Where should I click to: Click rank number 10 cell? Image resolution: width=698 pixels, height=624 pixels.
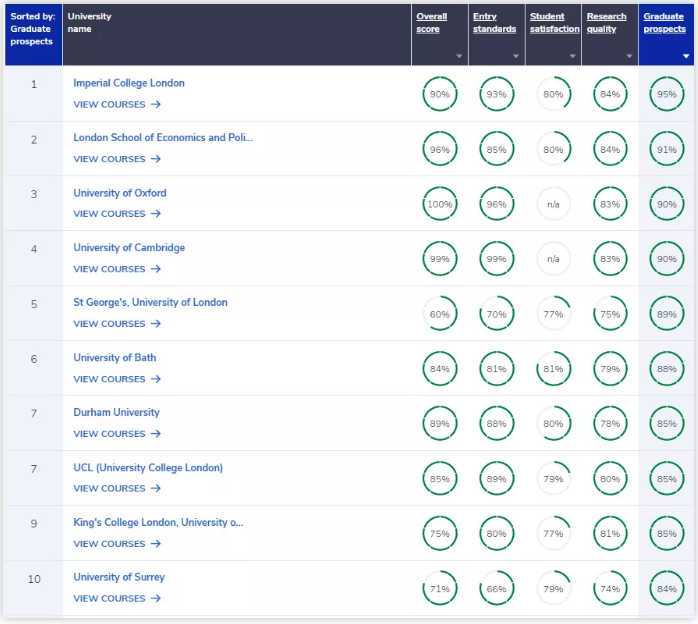coord(34,588)
